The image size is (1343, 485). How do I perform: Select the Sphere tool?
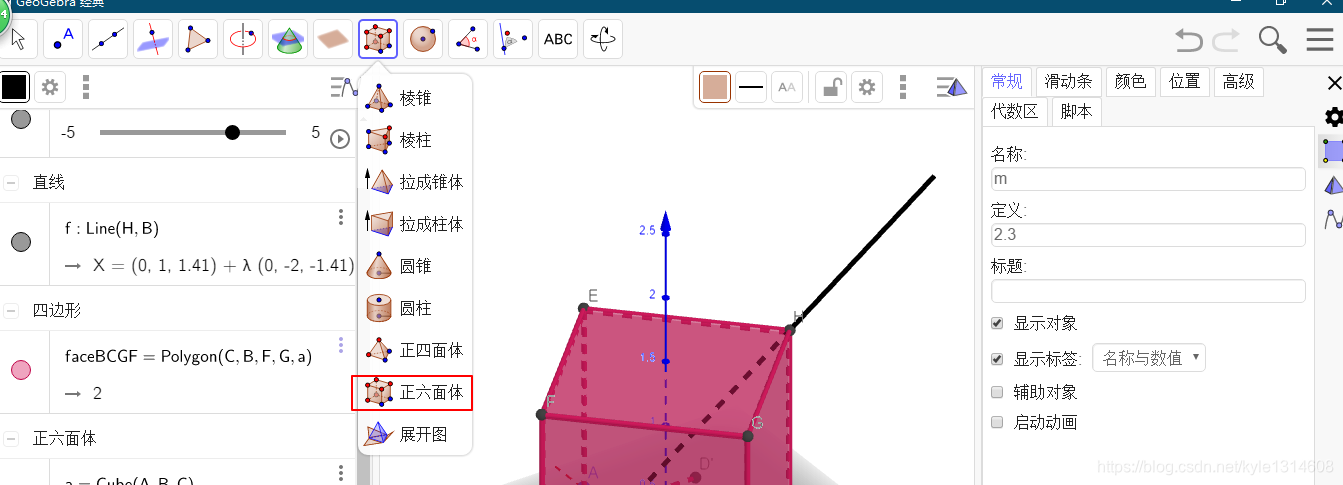pos(423,40)
